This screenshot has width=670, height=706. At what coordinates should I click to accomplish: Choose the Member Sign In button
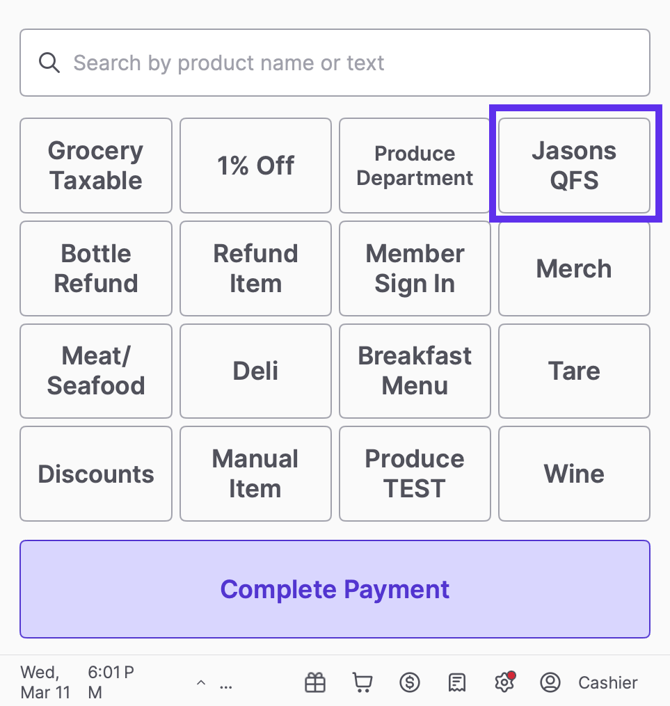[415, 269]
